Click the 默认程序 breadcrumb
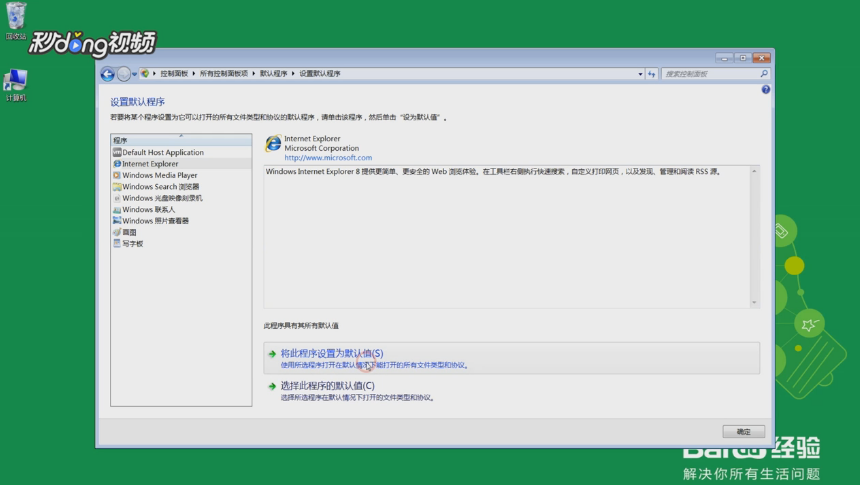This screenshot has width=860, height=485. pyautogui.click(x=274, y=74)
